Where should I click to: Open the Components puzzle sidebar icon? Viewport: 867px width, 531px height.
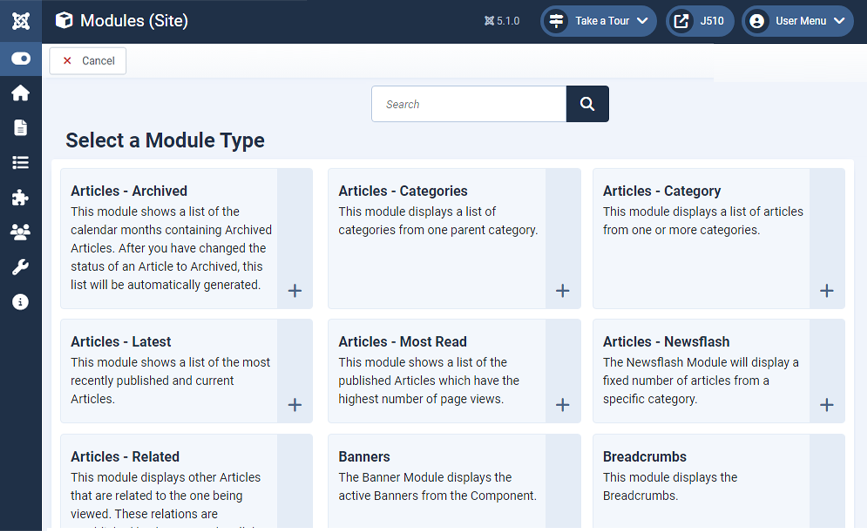20,197
